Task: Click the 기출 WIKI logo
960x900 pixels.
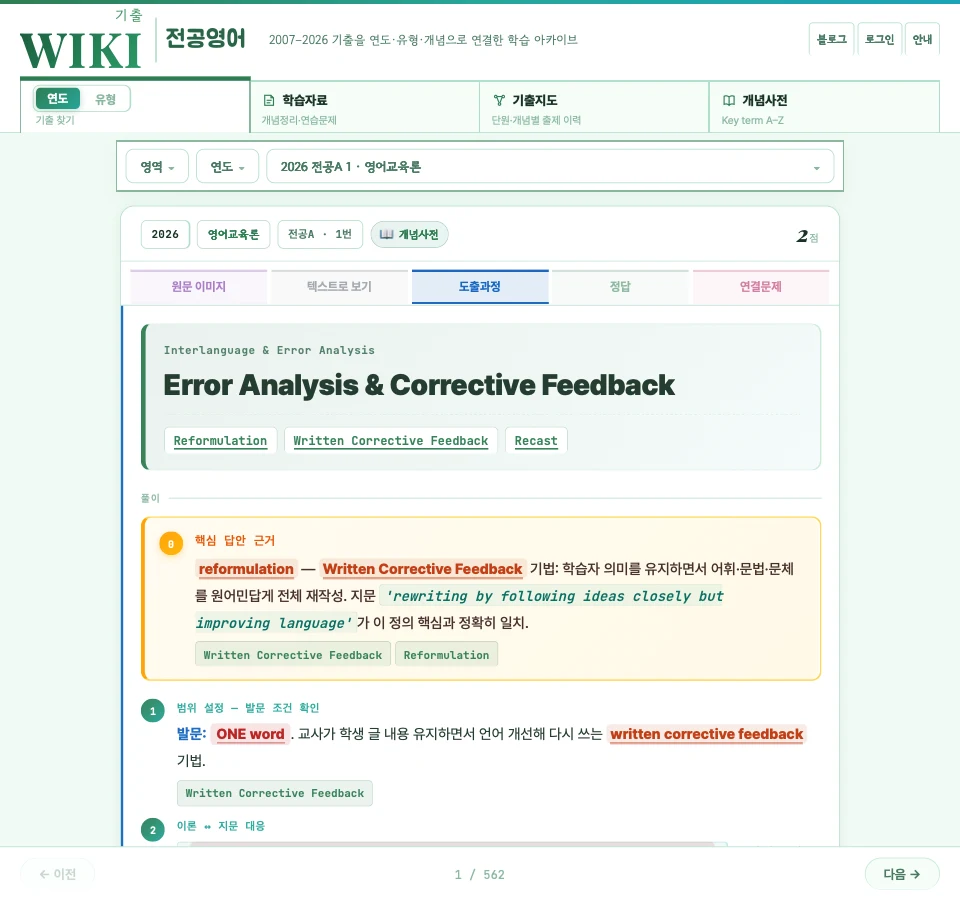Action: [x=81, y=40]
